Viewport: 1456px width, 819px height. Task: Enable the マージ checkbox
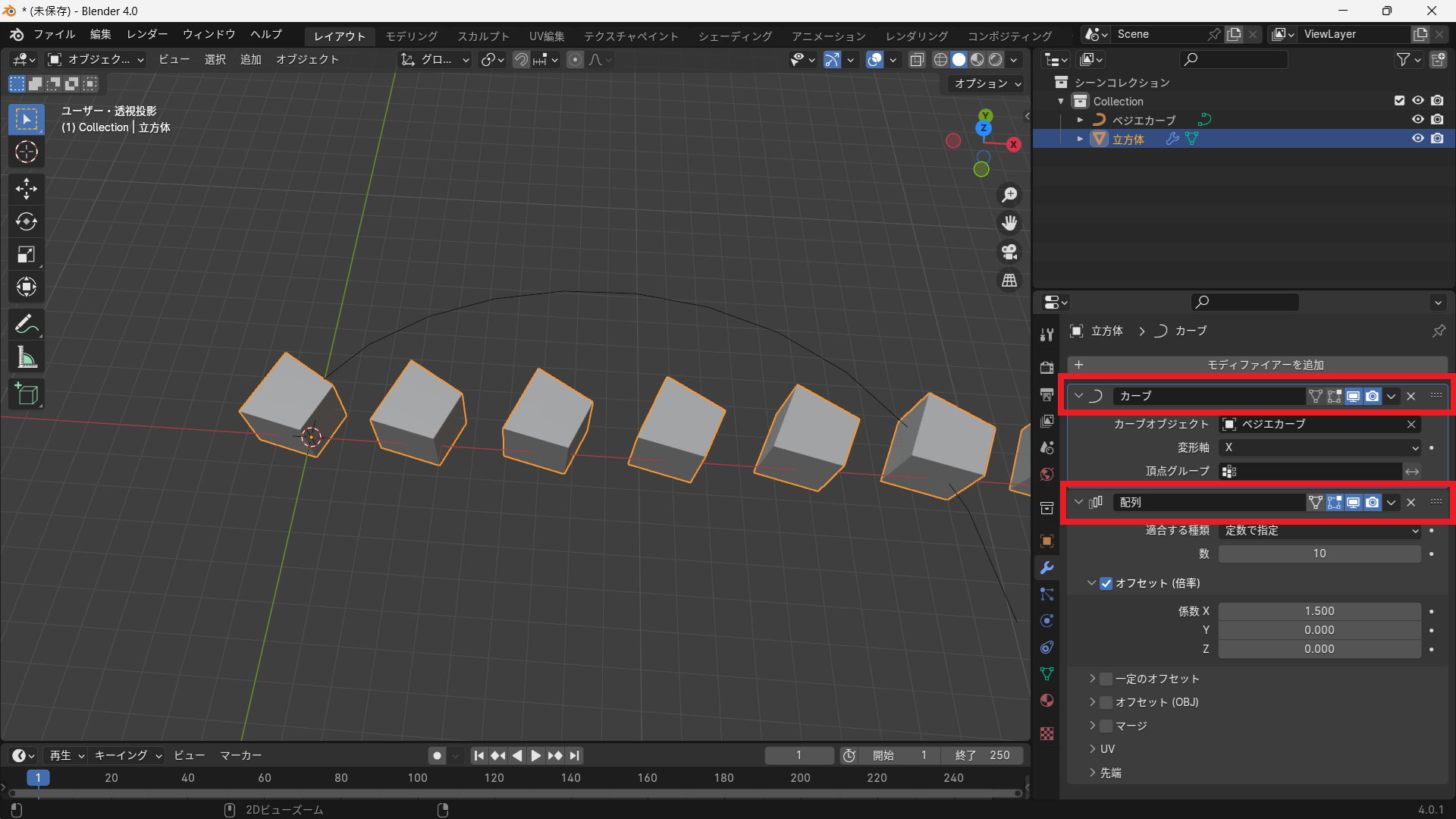[1106, 726]
